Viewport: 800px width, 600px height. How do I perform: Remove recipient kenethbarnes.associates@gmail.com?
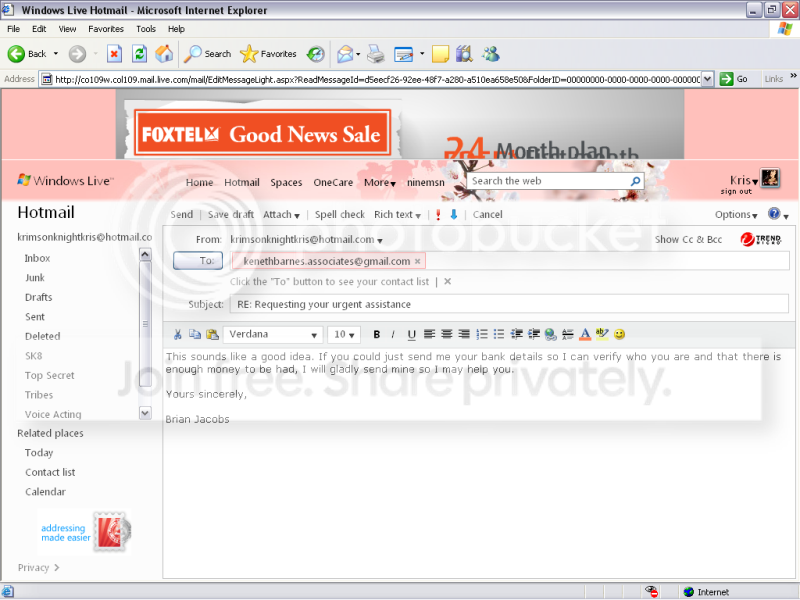[417, 261]
